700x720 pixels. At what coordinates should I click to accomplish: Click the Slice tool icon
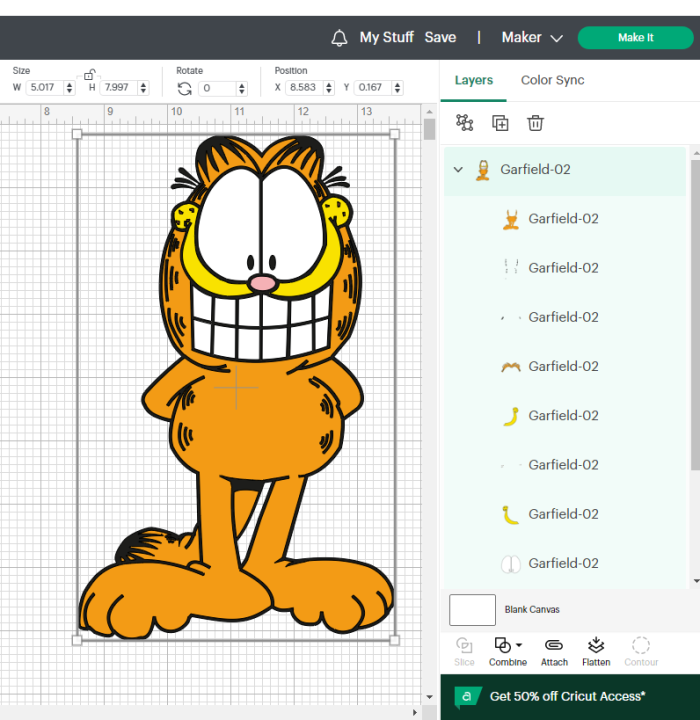[x=464, y=645]
